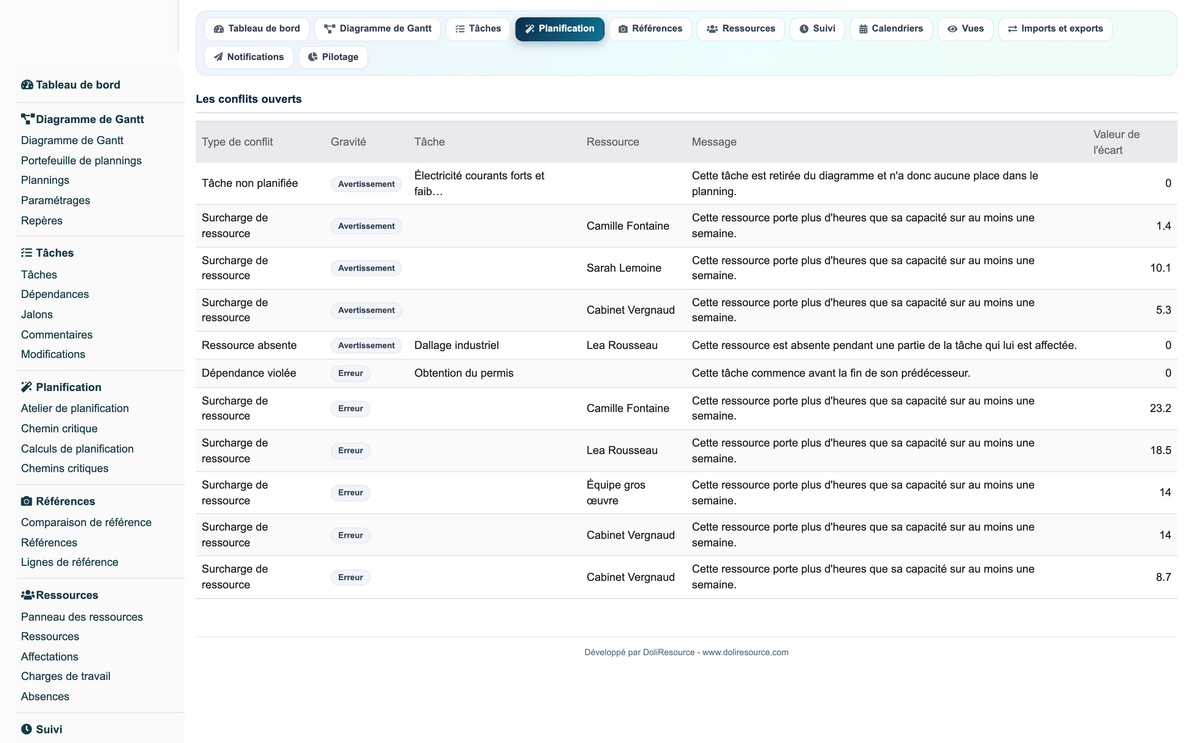Switch to the Vues tab
1200x743 pixels.
(965, 29)
